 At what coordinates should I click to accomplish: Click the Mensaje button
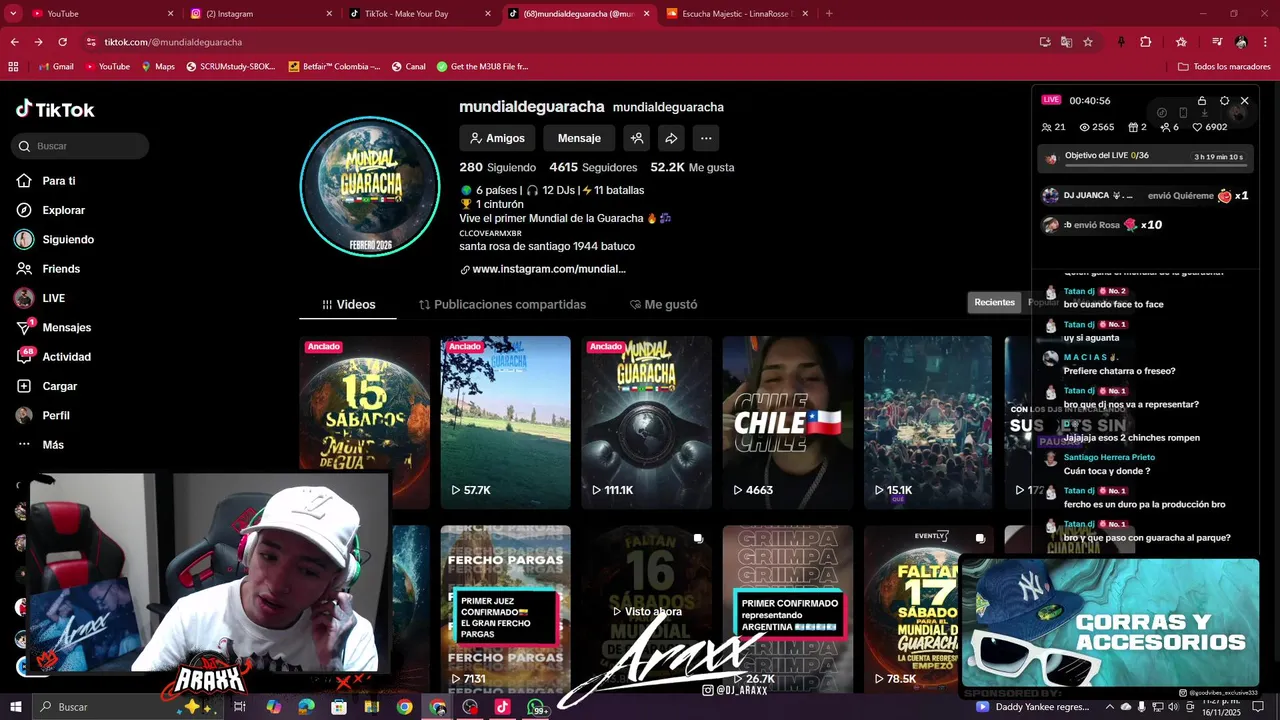pos(579,138)
